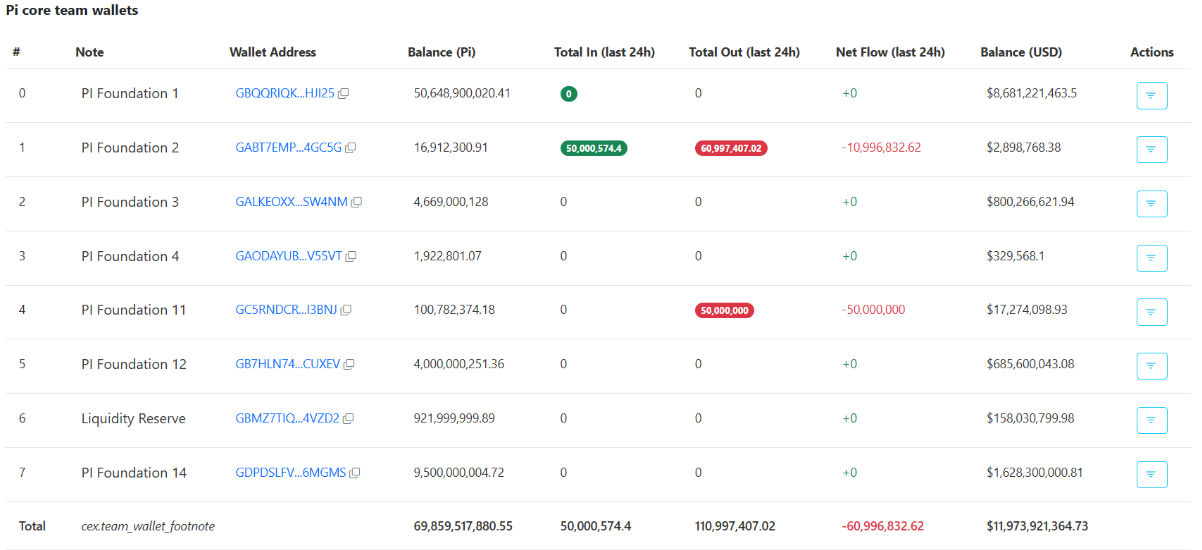Click the Net Flow (last 24h) column header
The height and width of the screenshot is (550, 1202).
click(890, 52)
